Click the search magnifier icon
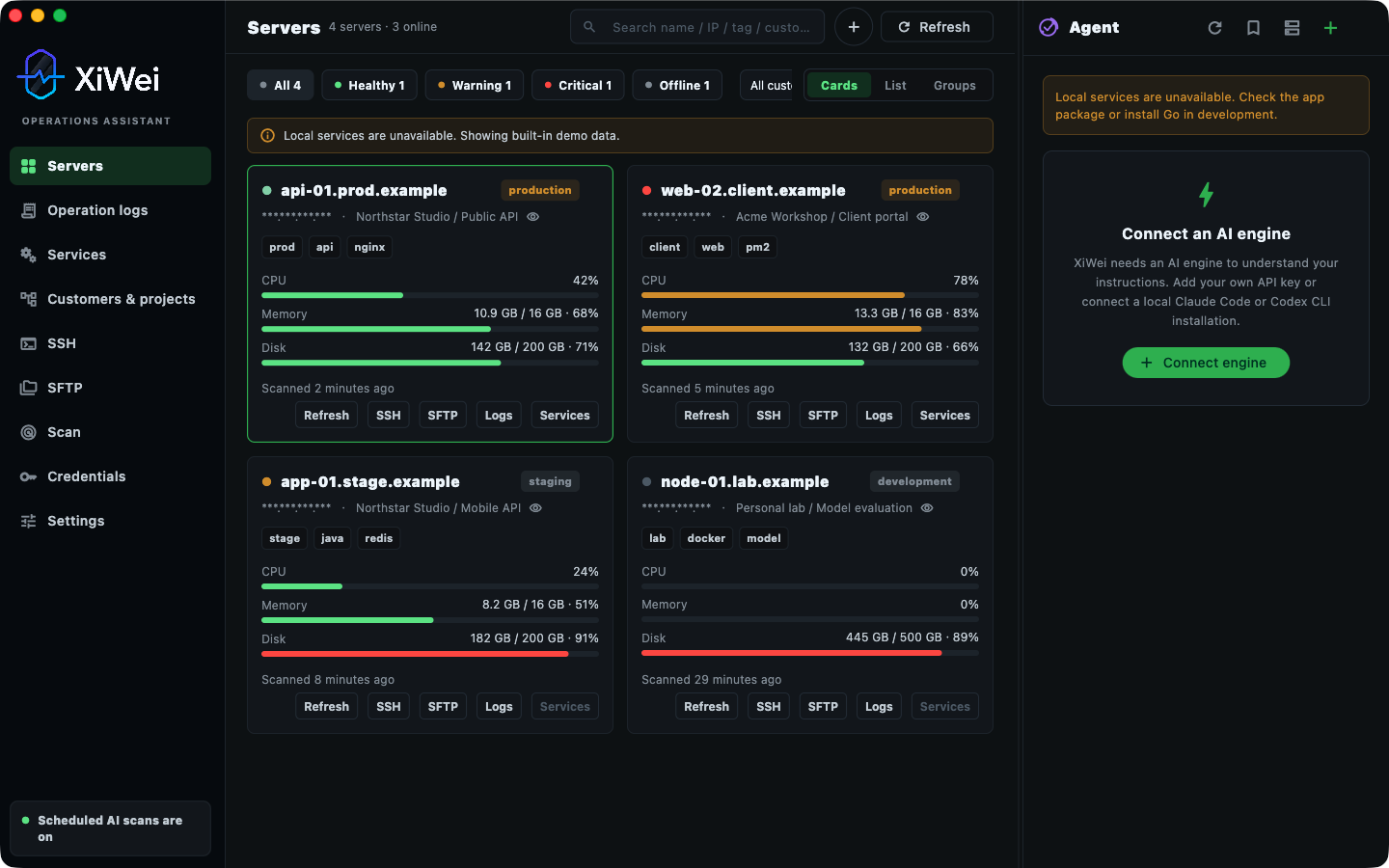1389x868 pixels. pyautogui.click(x=589, y=27)
